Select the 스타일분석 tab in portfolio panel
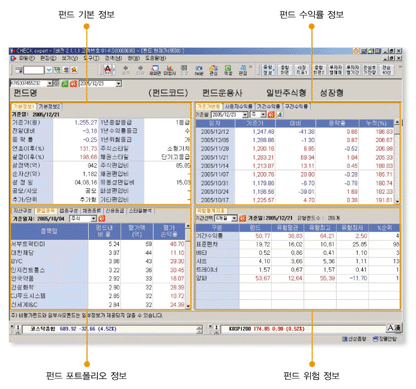 140,211
